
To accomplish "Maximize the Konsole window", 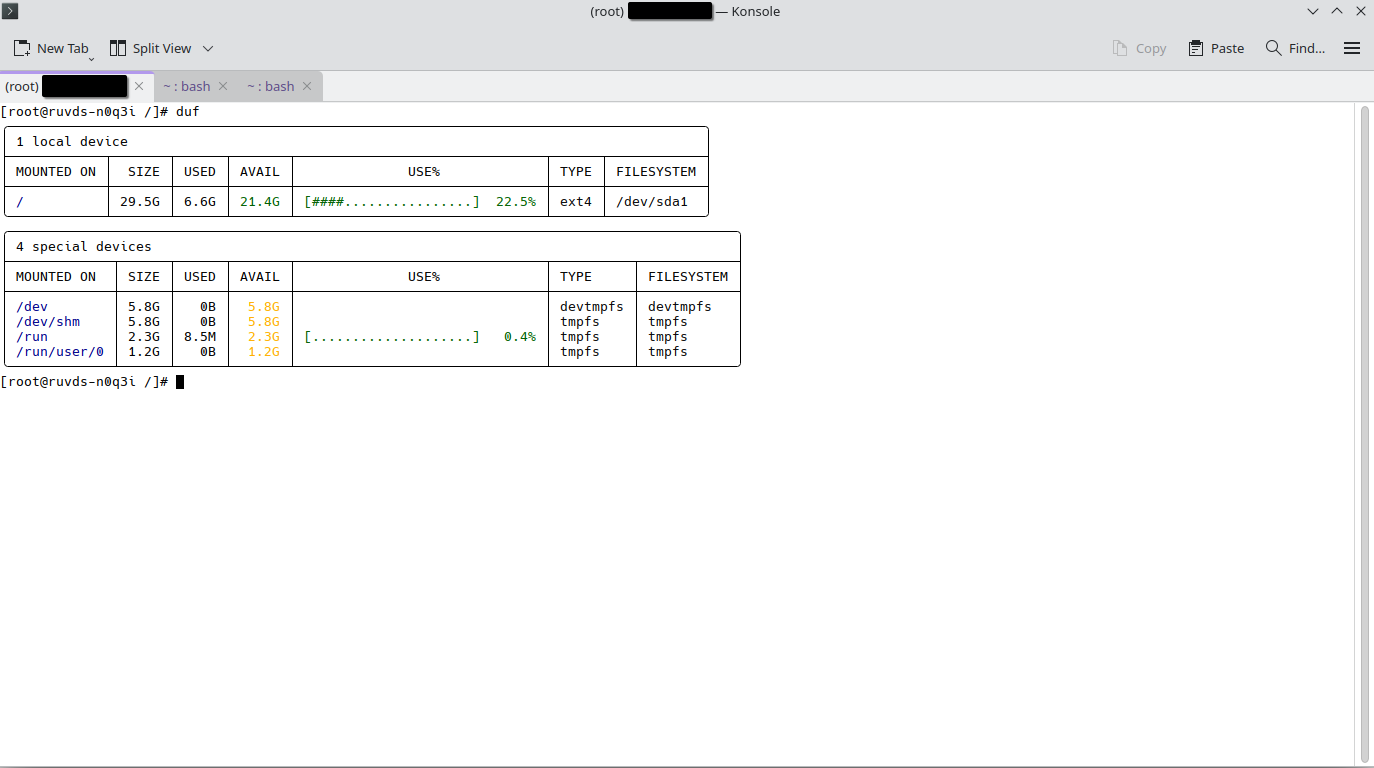I will (x=1337, y=12).
